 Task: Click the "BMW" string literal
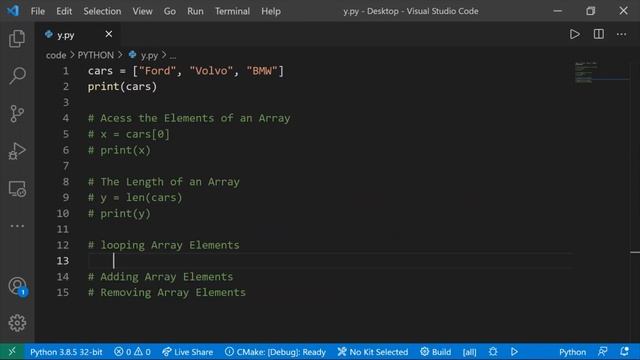[262, 71]
